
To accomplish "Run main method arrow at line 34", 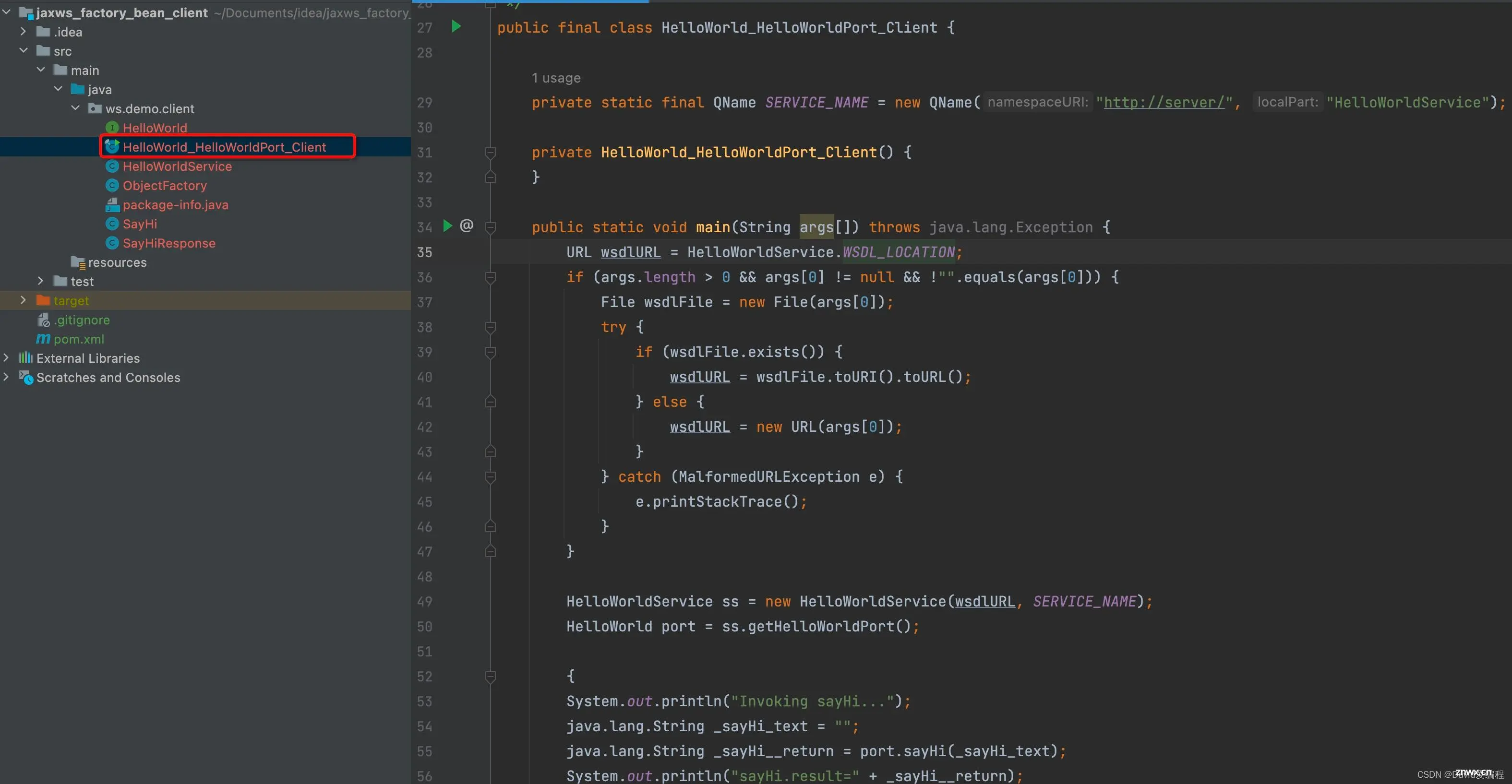I will (447, 226).
